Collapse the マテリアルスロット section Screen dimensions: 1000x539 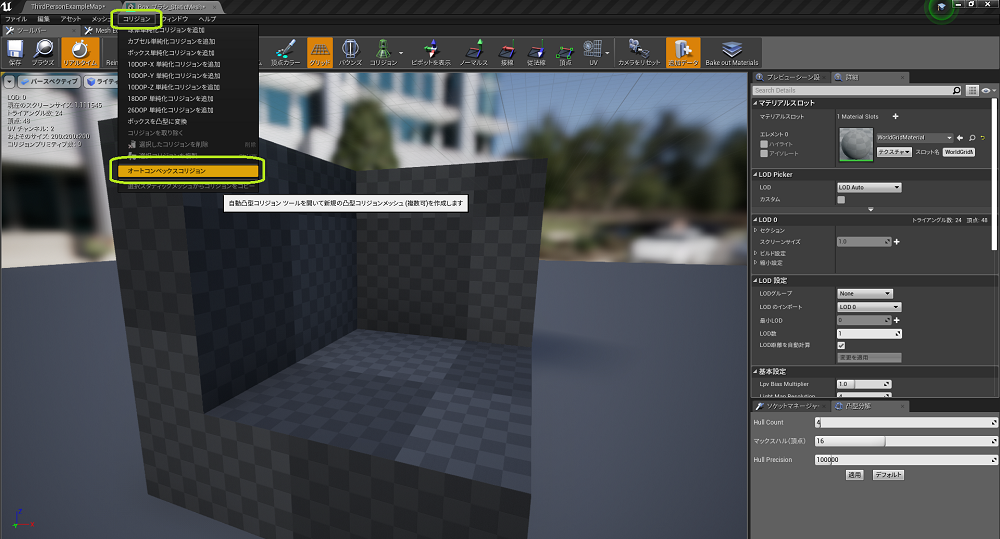click(756, 103)
